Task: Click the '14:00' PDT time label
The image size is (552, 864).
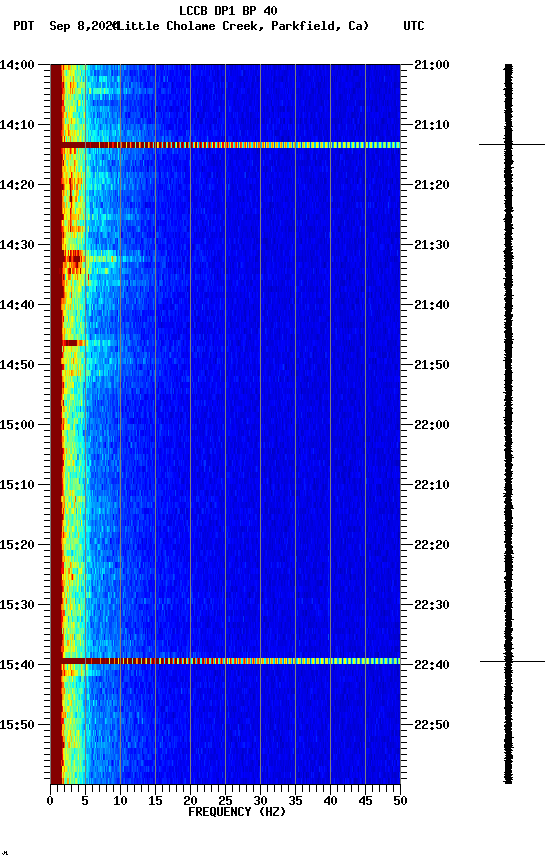Action: tap(17, 65)
